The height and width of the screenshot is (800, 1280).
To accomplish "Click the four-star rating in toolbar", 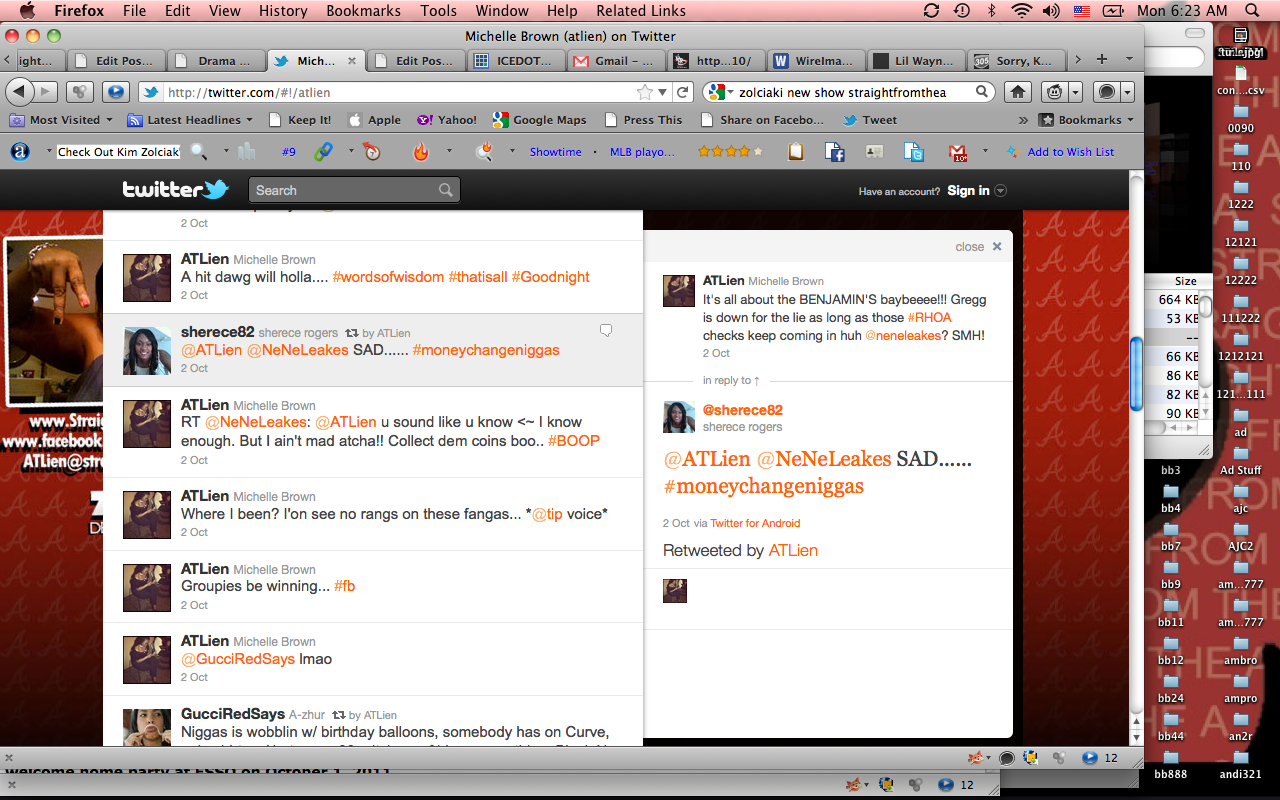I will click(x=730, y=152).
